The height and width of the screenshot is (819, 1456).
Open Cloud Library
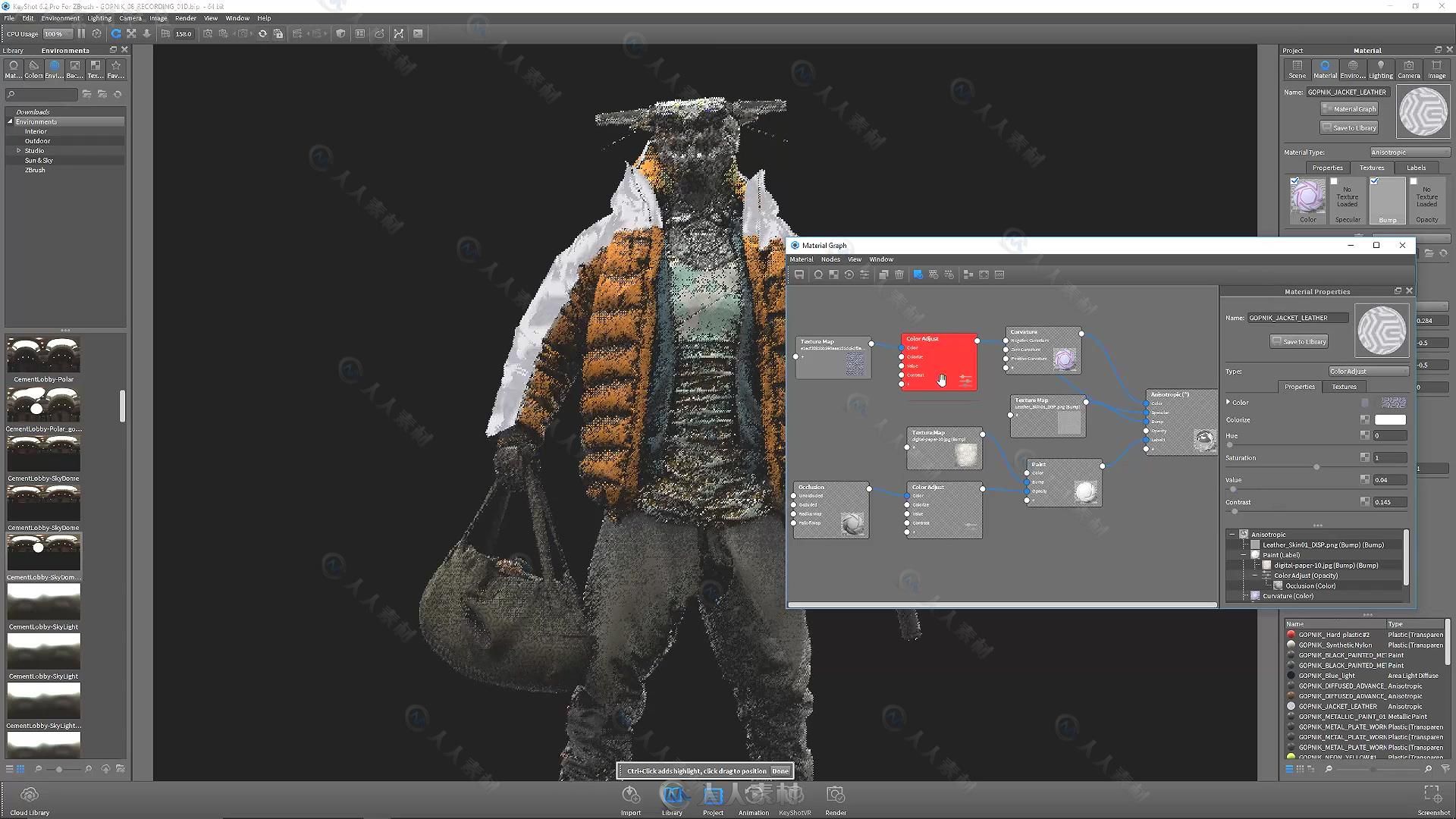tap(30, 800)
